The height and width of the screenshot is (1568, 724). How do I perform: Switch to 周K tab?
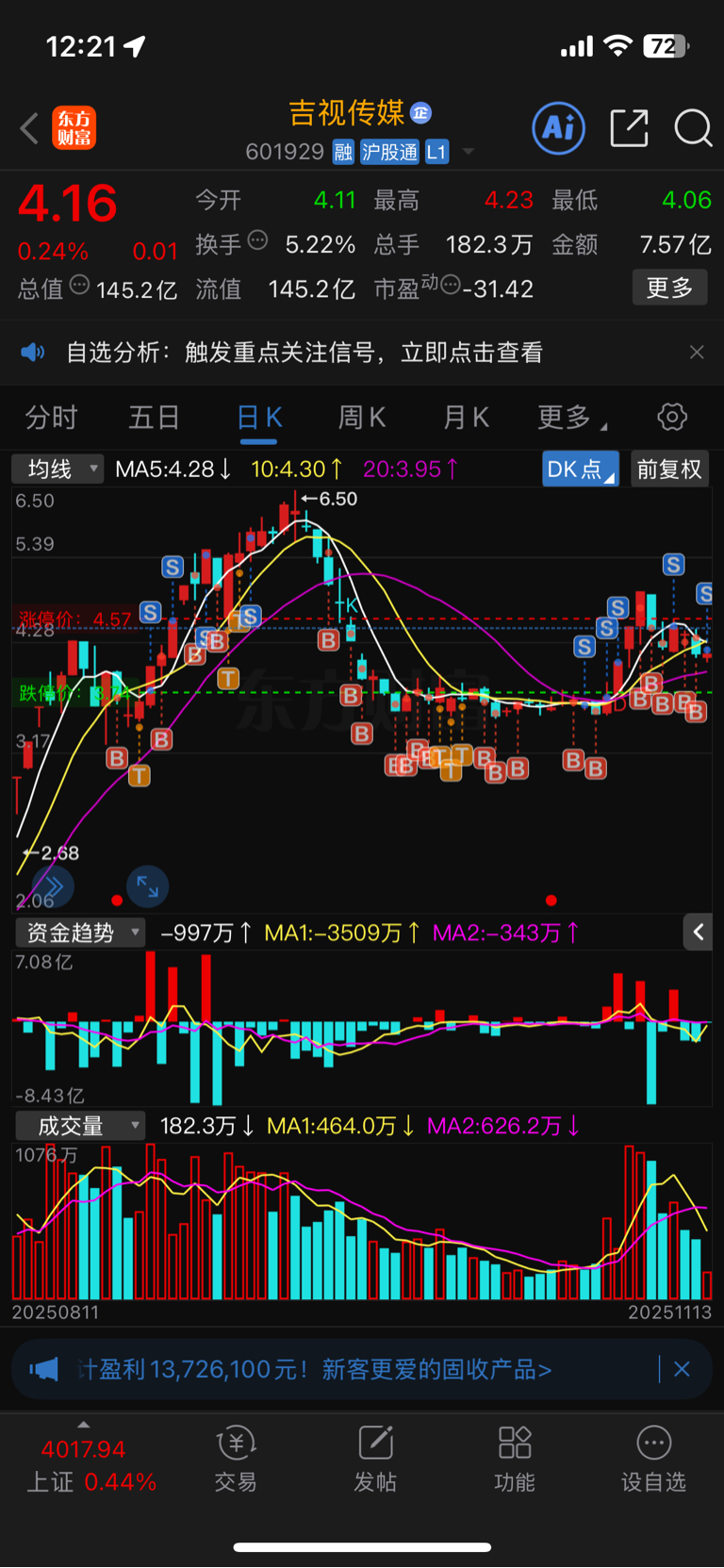(362, 417)
